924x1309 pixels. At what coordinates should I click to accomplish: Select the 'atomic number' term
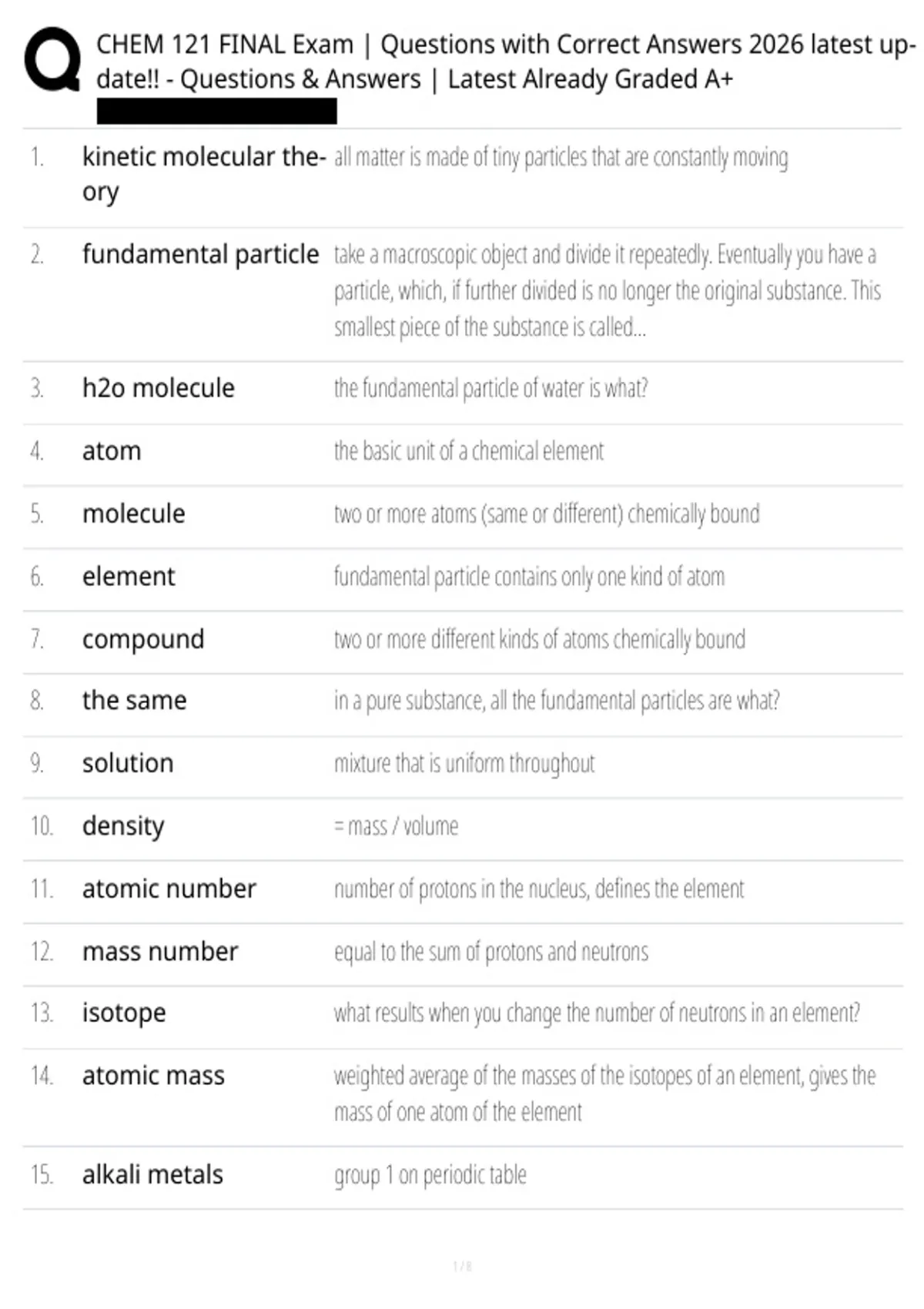tap(169, 889)
